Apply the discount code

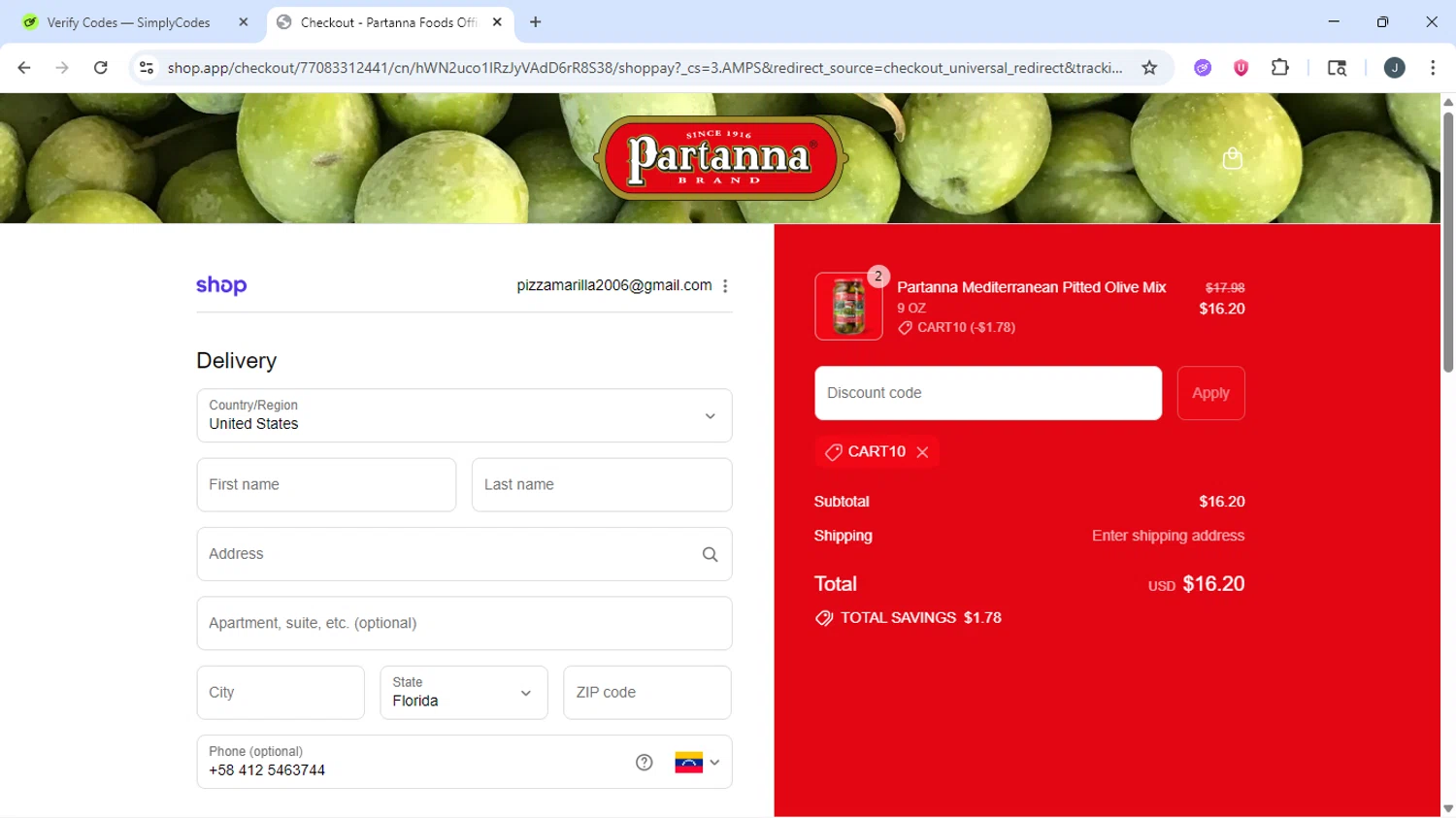1210,393
